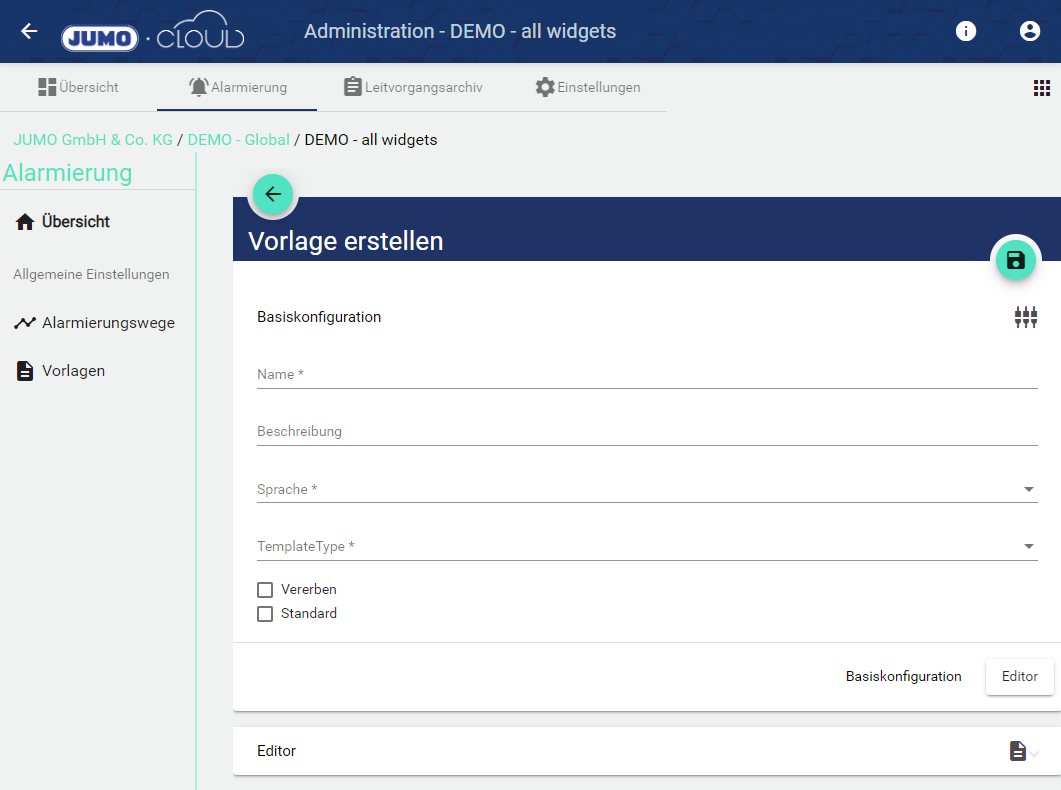Click the white back arrow in header
The height and width of the screenshot is (790, 1061).
pos(29,31)
